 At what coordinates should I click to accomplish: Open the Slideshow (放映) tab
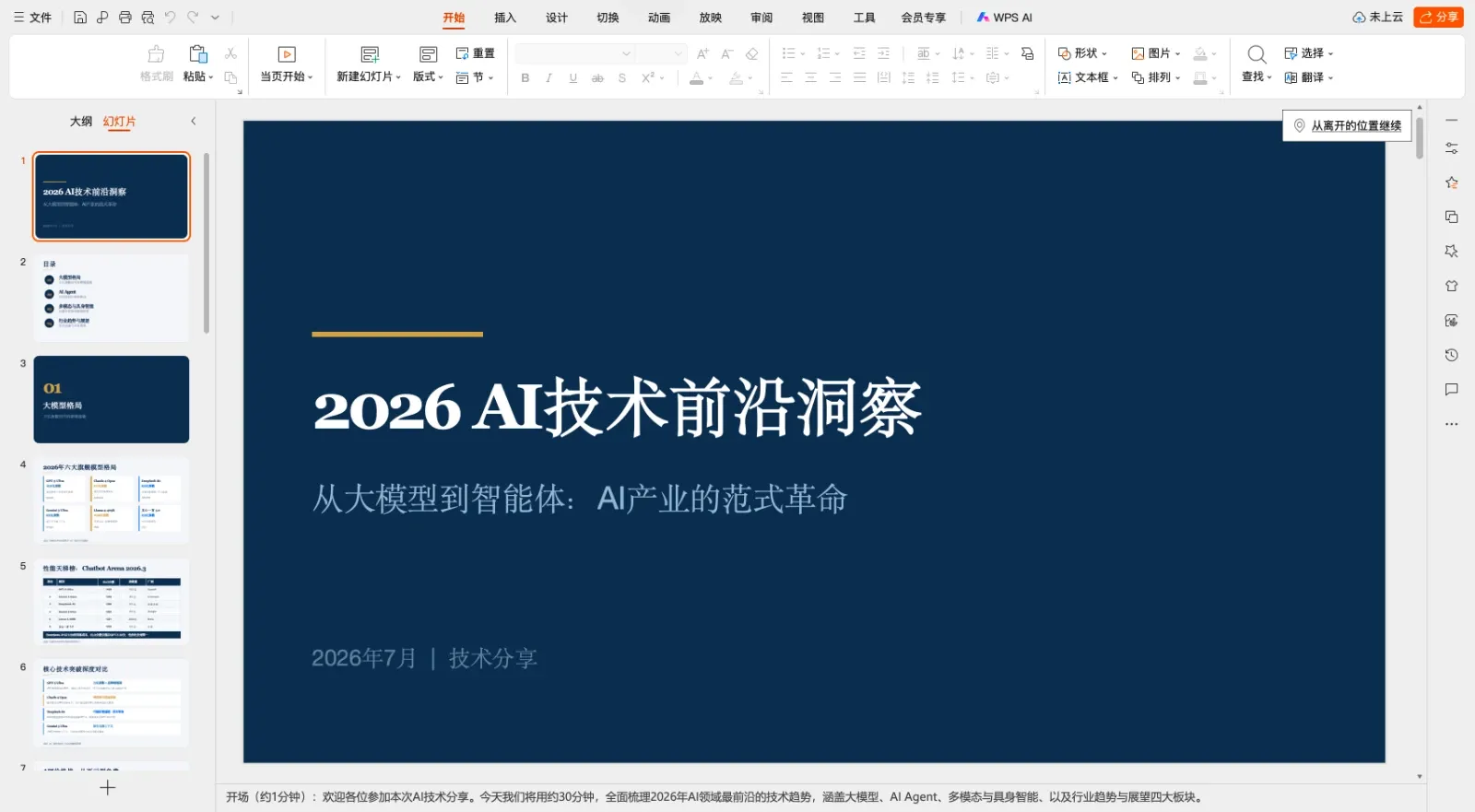coord(711,18)
